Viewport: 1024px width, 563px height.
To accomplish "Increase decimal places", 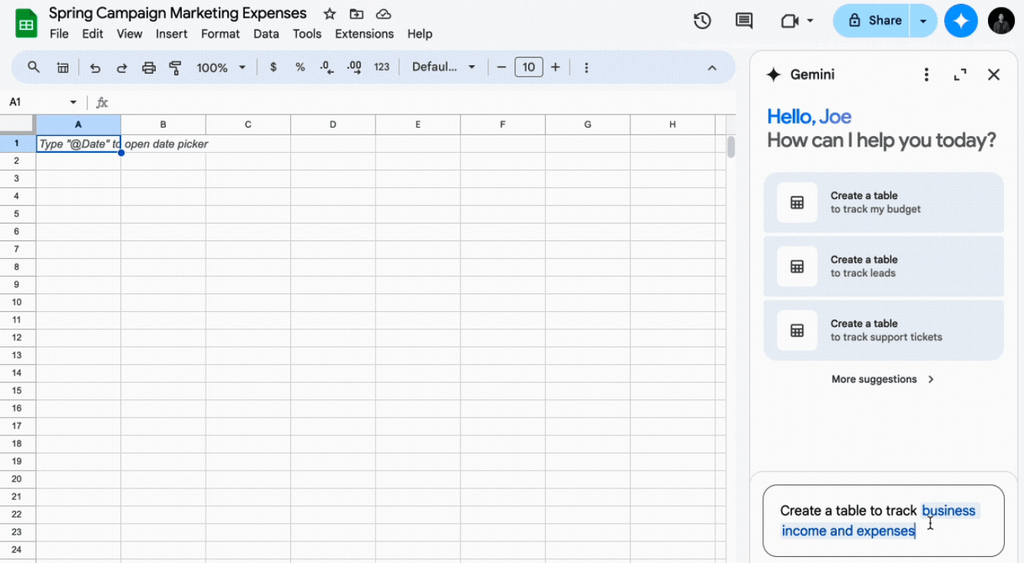I will coord(354,67).
